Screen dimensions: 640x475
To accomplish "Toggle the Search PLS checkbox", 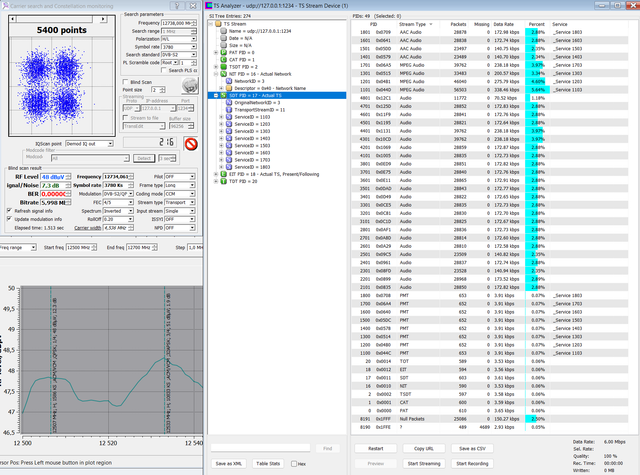I will [x=164, y=70].
